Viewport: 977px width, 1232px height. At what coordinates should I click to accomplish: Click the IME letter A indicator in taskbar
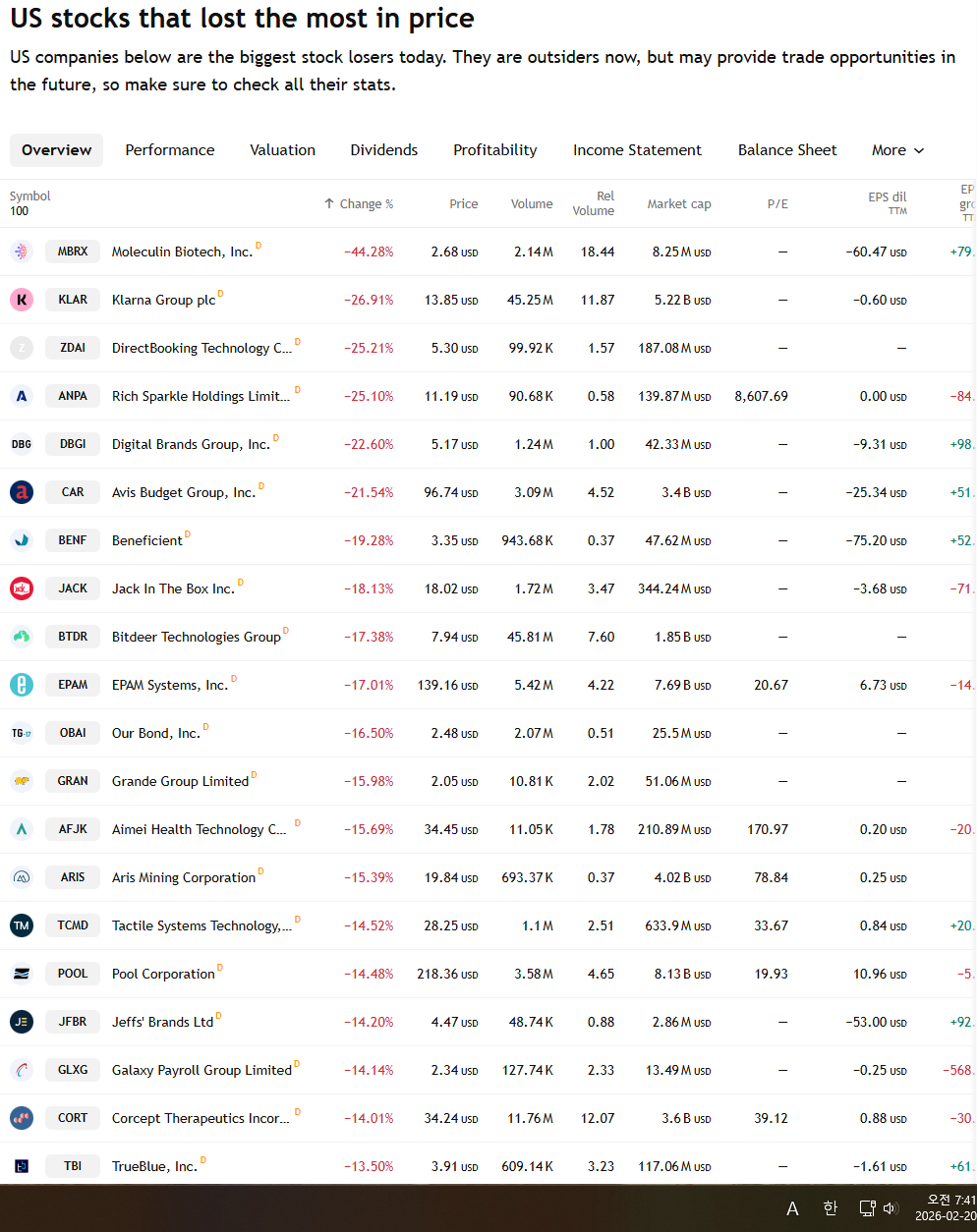click(792, 1209)
